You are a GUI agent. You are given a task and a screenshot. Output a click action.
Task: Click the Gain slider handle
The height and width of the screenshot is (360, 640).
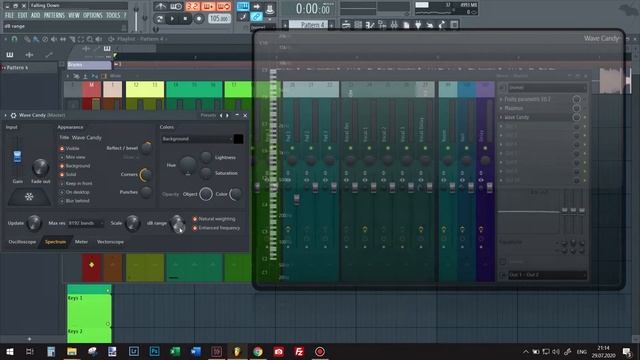coord(17,156)
